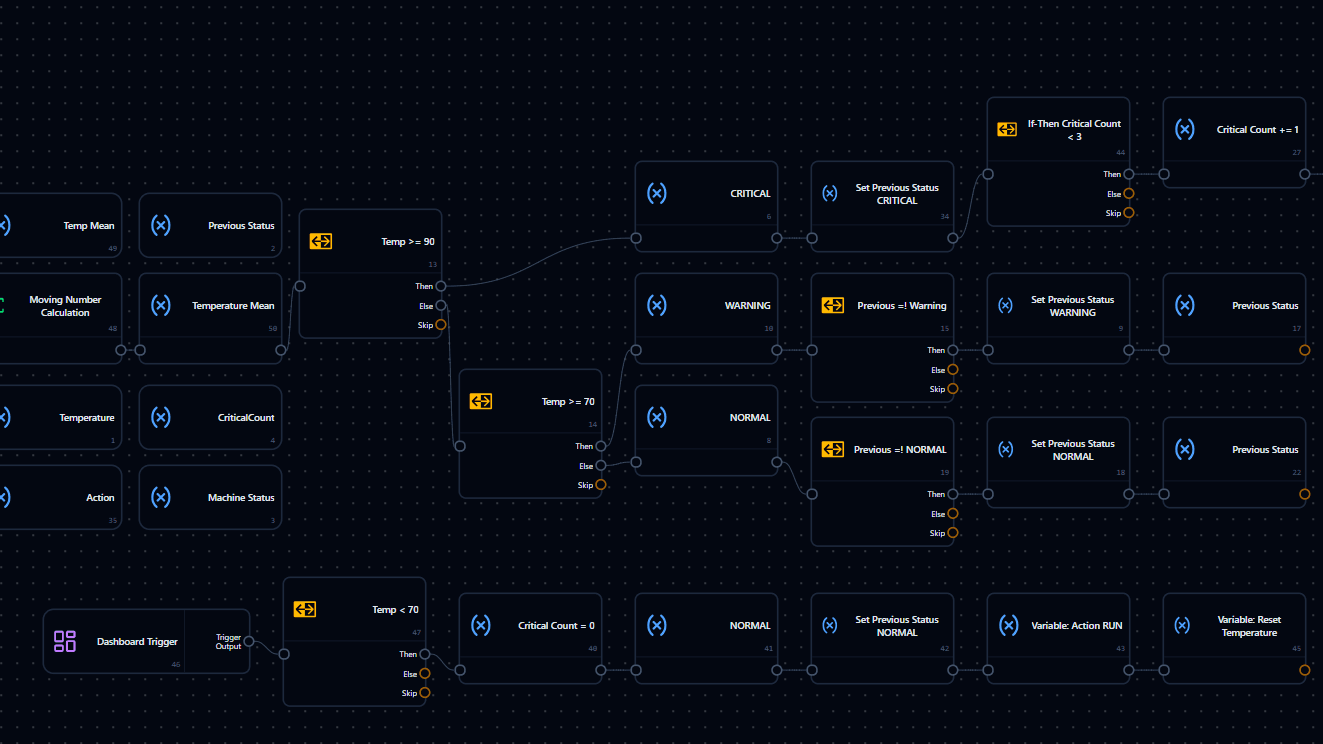Viewport: 1323px width, 744px height.
Task: Click the CRITICAL node variable icon
Action: (x=657, y=193)
